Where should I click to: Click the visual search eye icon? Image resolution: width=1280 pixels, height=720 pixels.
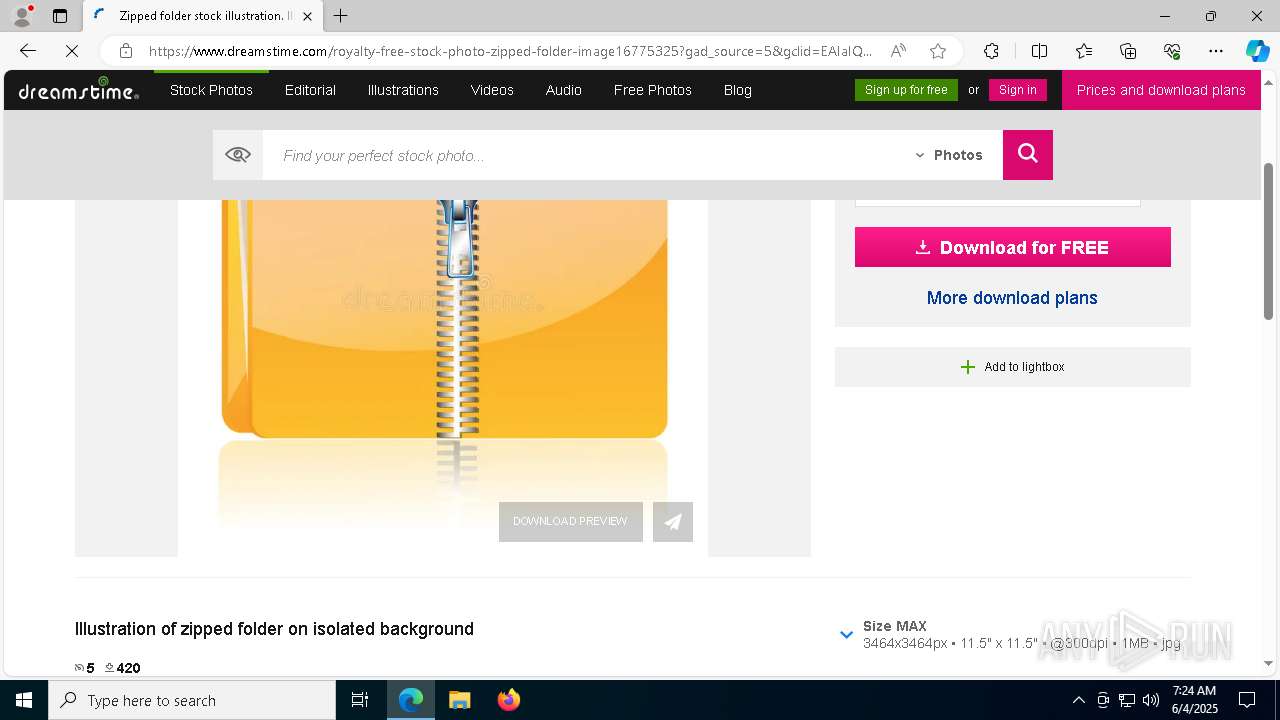(x=238, y=155)
